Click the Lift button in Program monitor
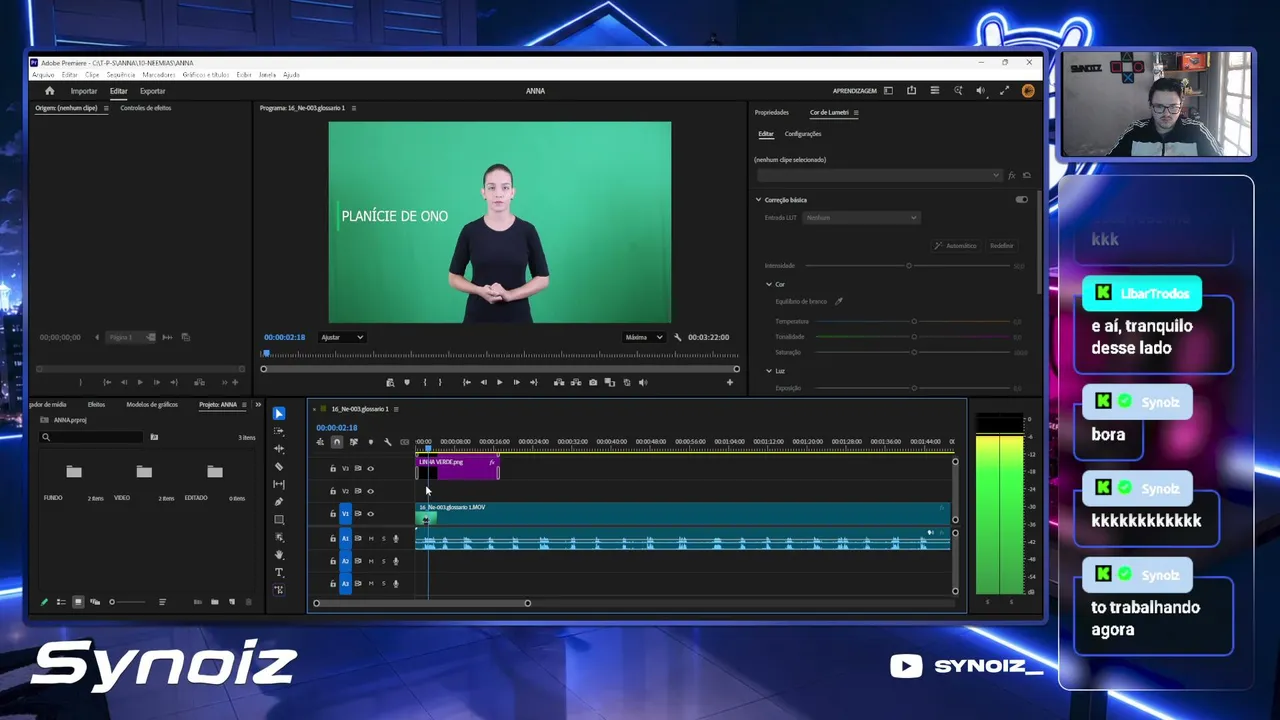The height and width of the screenshot is (720, 1280). tap(559, 382)
